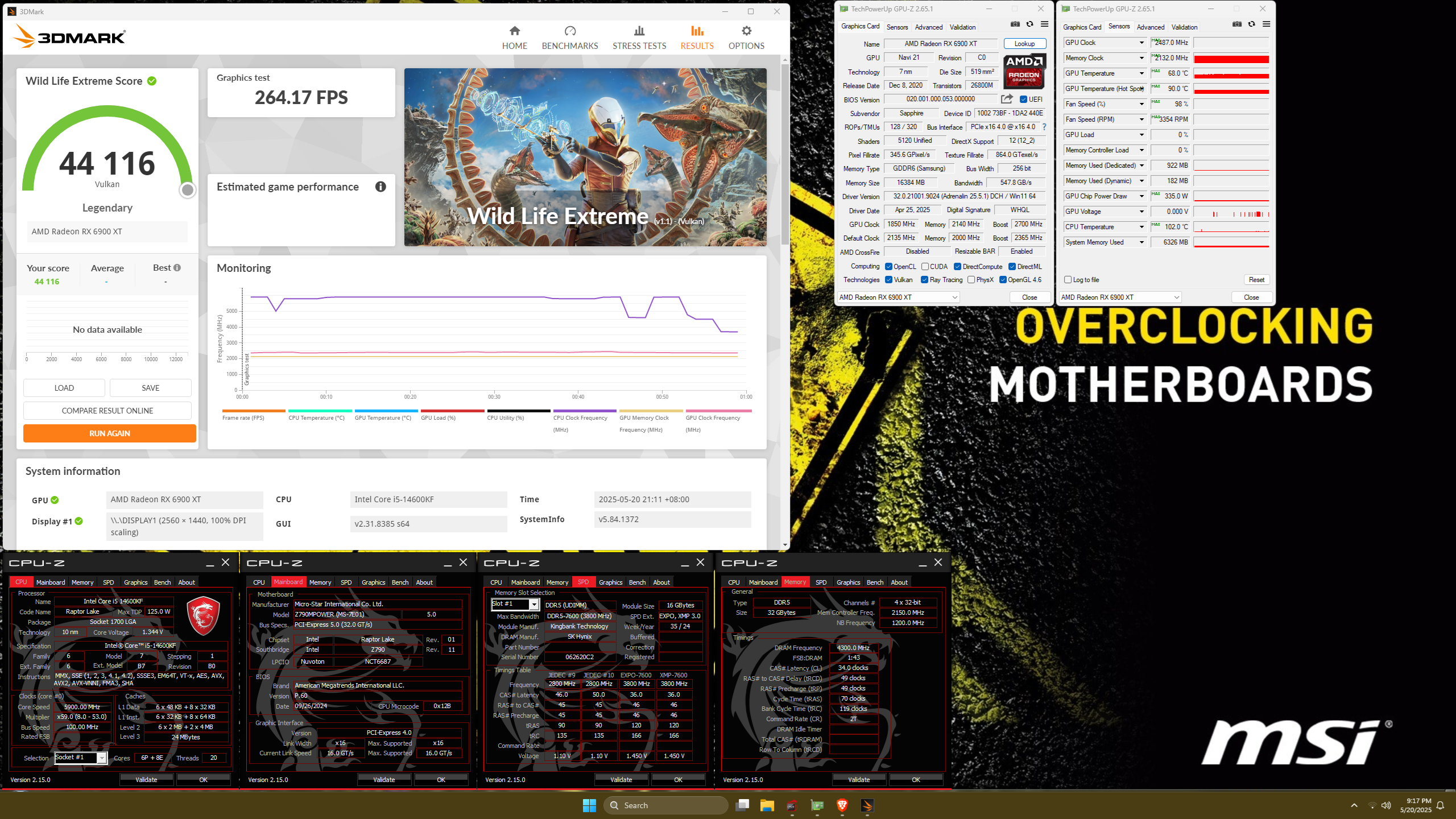Viewport: 1456px width, 819px height.
Task: Click the 3DMark results vertical scrollbar
Action: (785, 154)
